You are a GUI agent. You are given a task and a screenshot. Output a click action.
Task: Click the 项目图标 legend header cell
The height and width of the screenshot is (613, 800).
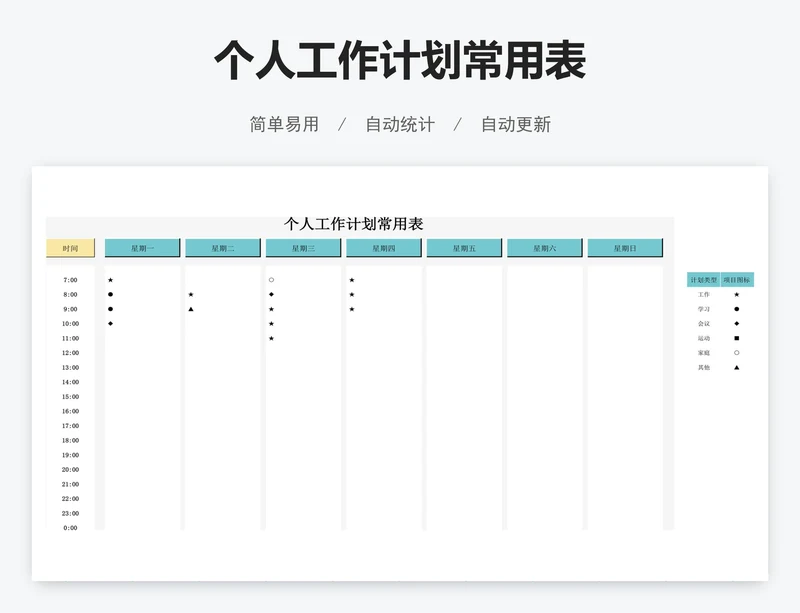737,278
